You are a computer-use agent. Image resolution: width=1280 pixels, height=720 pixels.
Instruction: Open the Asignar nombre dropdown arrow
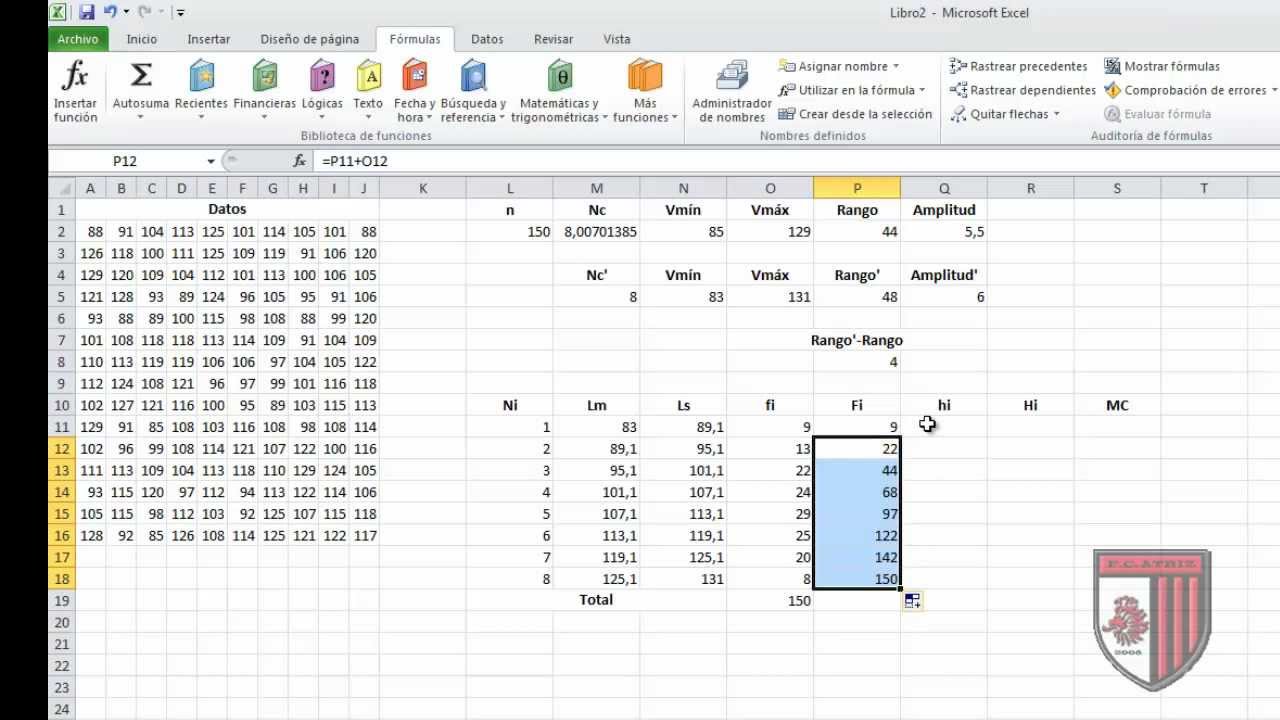pos(896,67)
